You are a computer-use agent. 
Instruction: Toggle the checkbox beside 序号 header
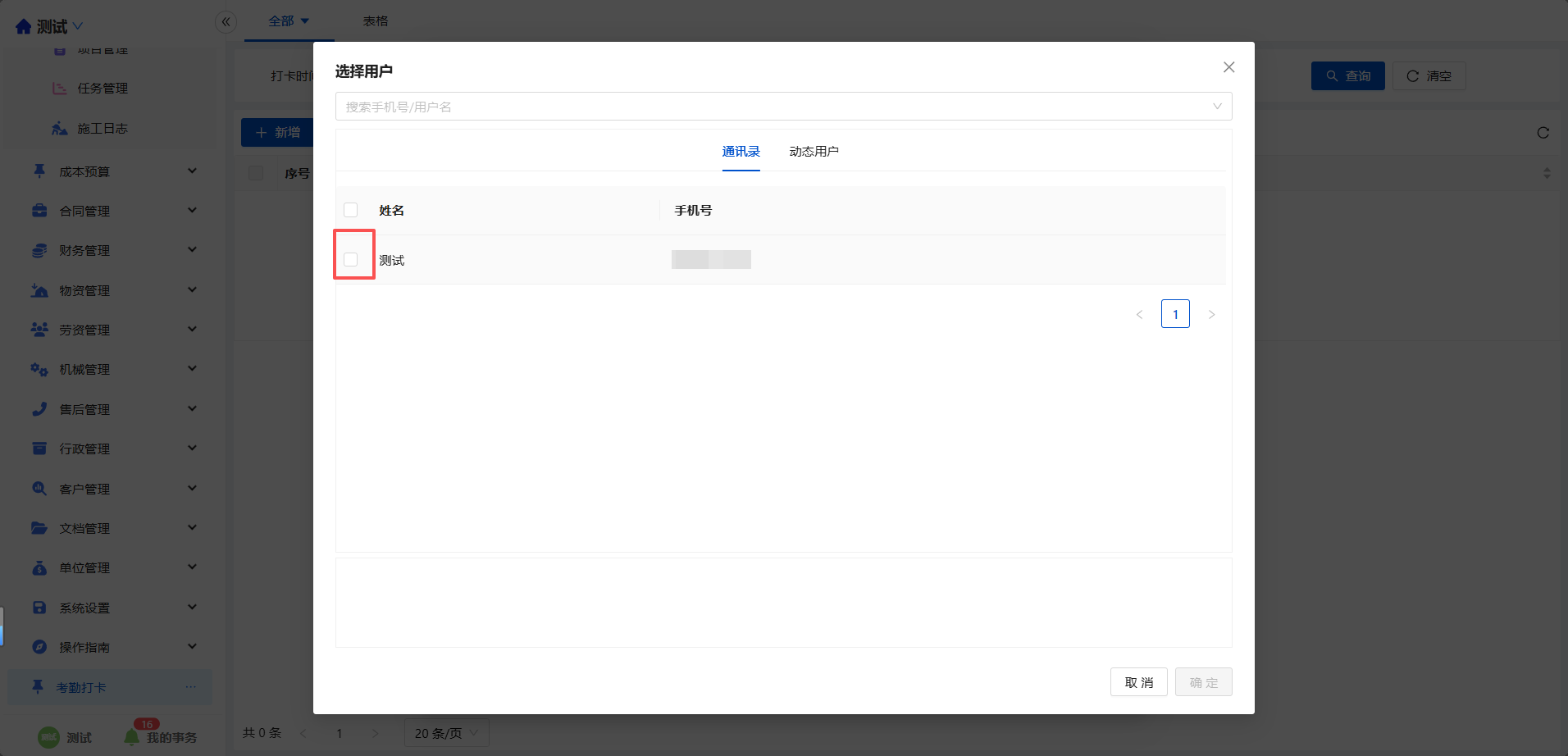[256, 173]
